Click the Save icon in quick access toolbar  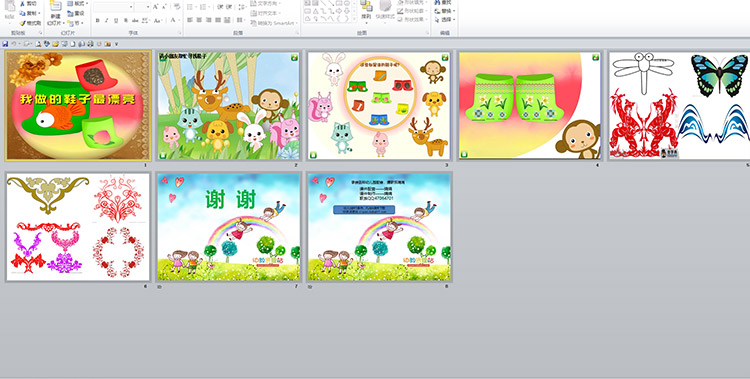pyautogui.click(x=5, y=44)
